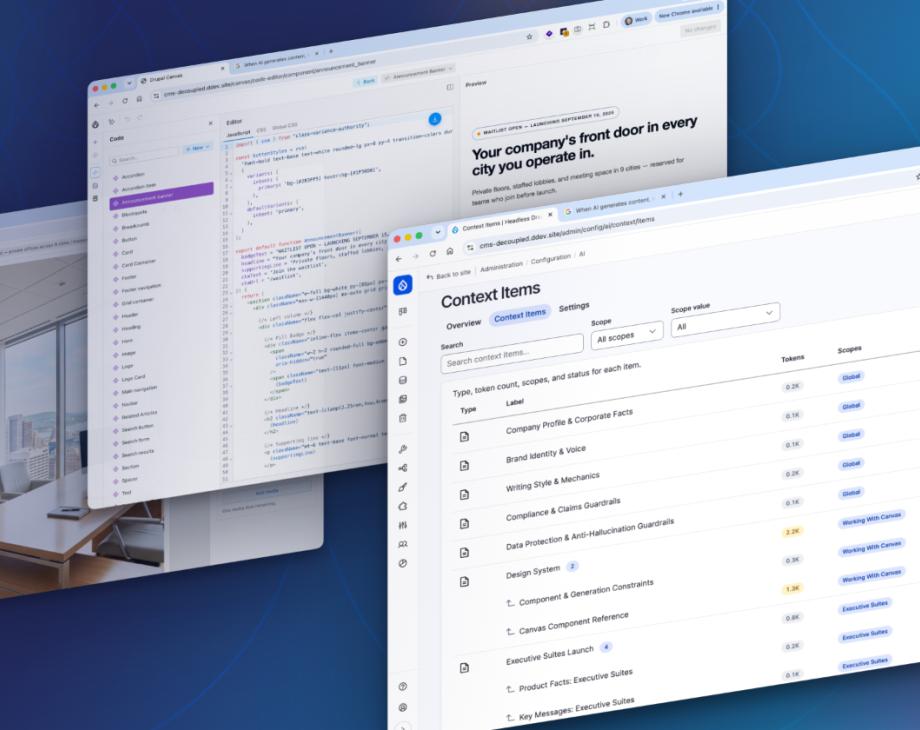Select Accordion in the Code component list

(x=133, y=175)
